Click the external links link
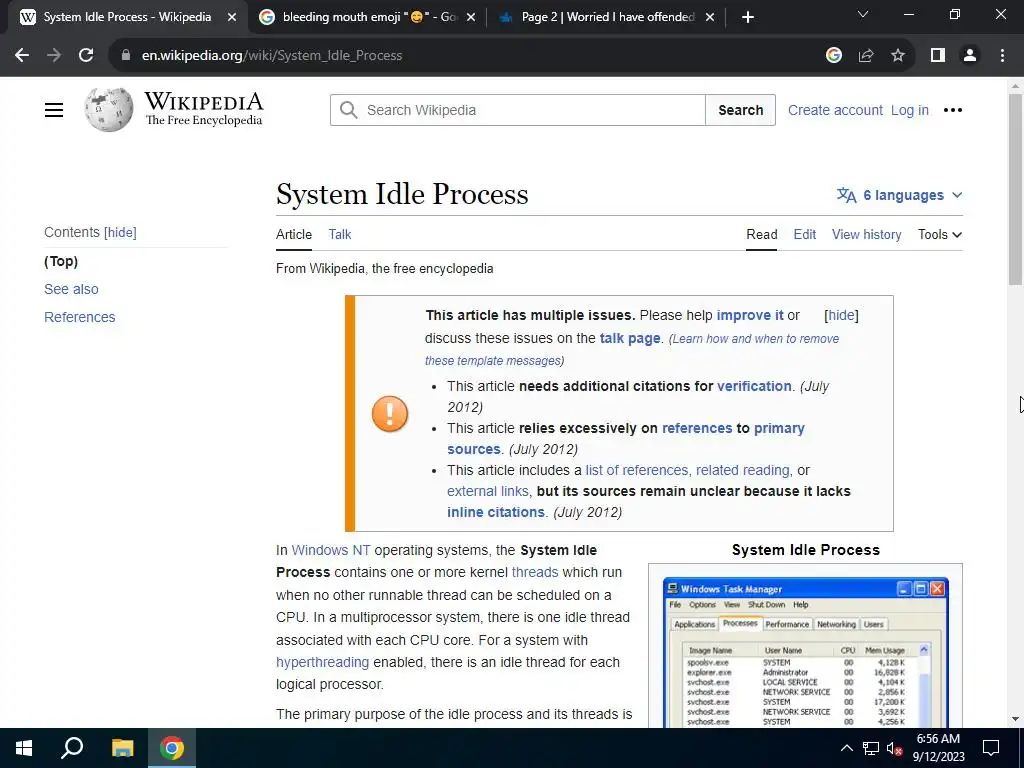The image size is (1024, 768). tap(488, 491)
